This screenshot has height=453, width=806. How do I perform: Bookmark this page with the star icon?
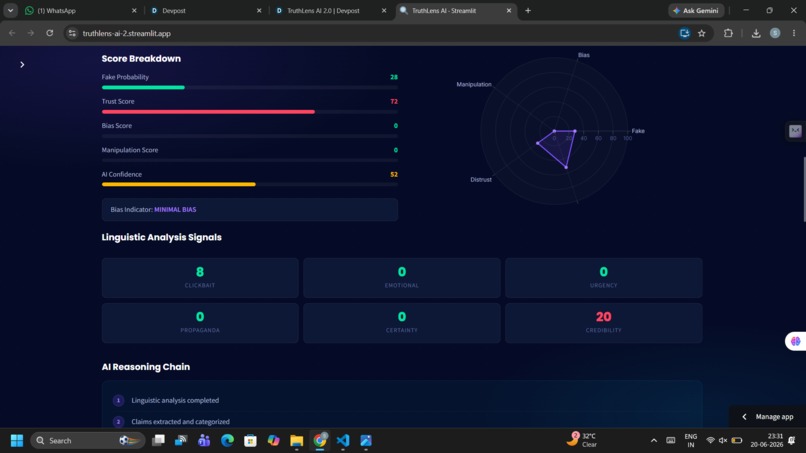(x=702, y=33)
